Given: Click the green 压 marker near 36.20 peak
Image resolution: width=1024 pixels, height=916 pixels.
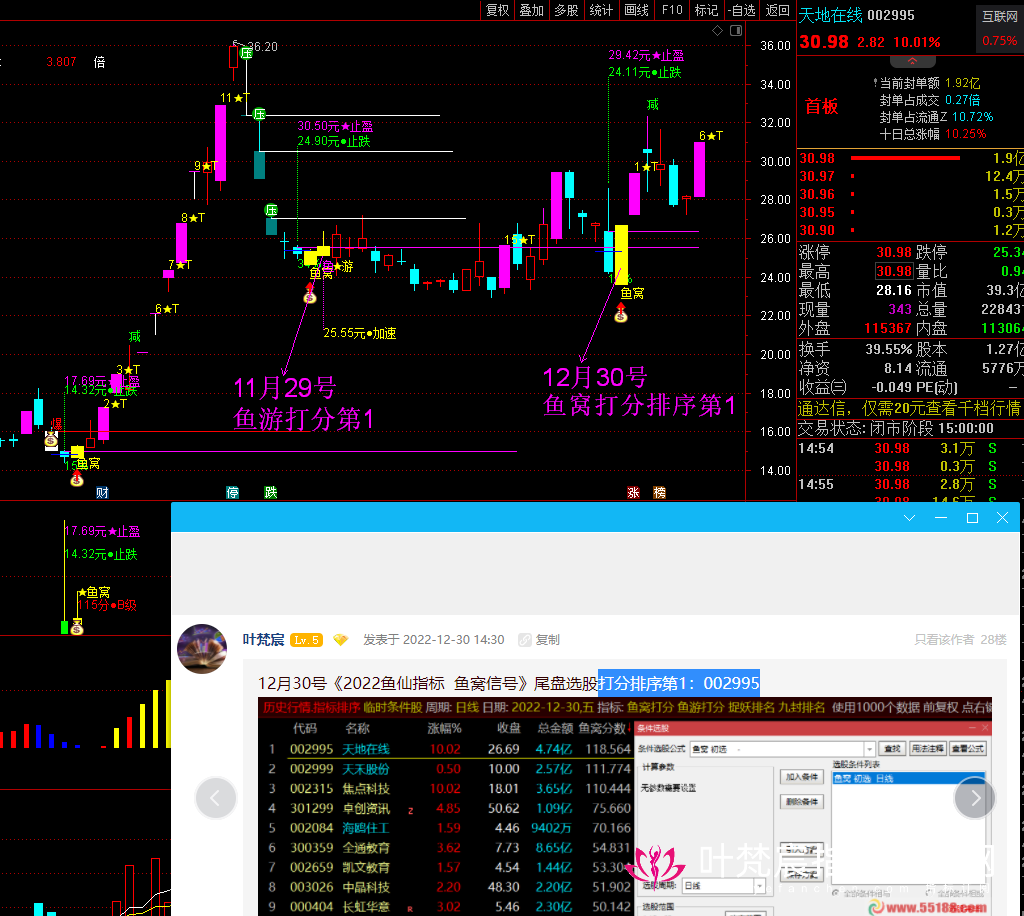Looking at the screenshot, I should point(245,52).
